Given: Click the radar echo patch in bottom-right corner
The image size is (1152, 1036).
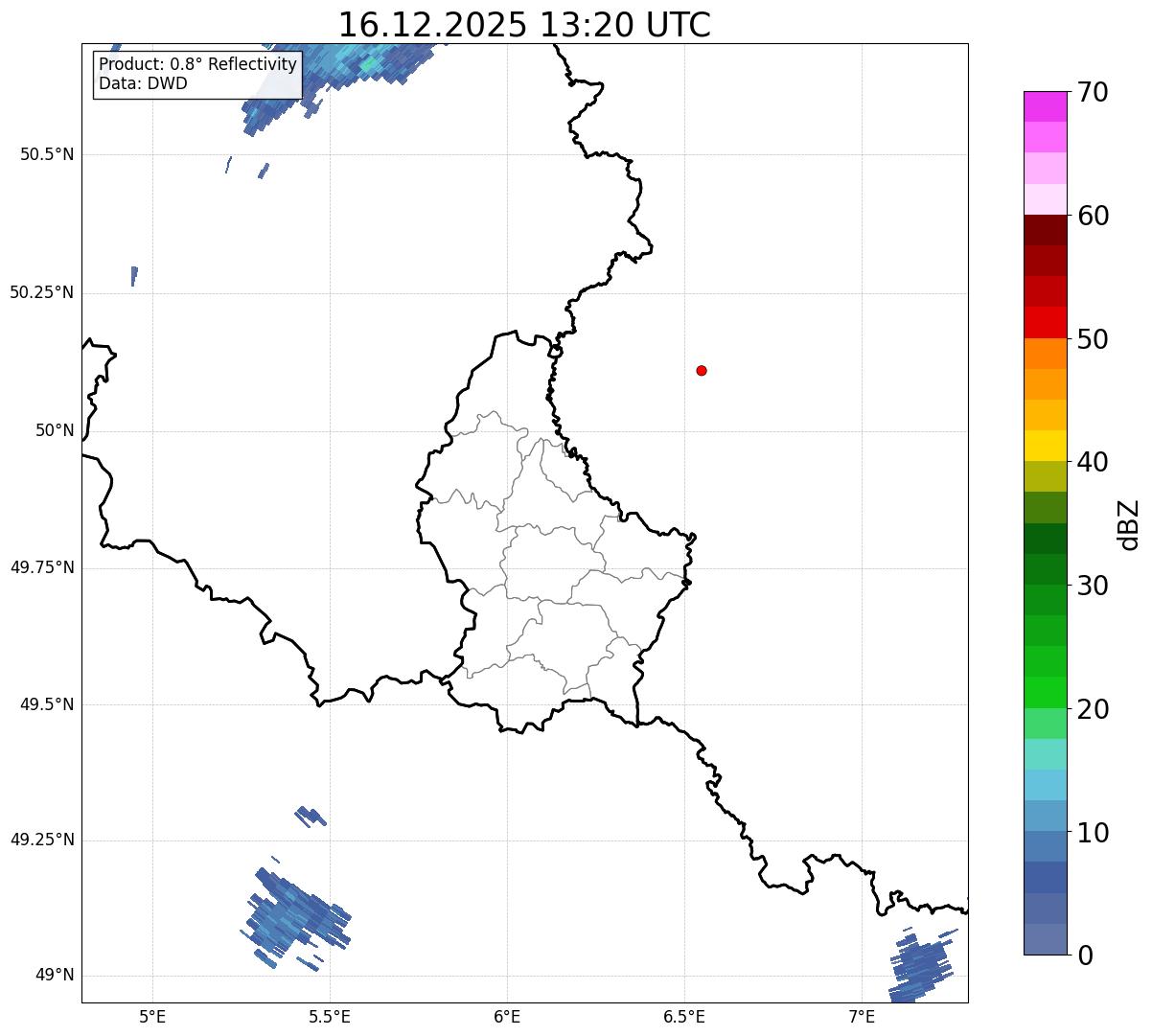Looking at the screenshot, I should click(x=922, y=966).
